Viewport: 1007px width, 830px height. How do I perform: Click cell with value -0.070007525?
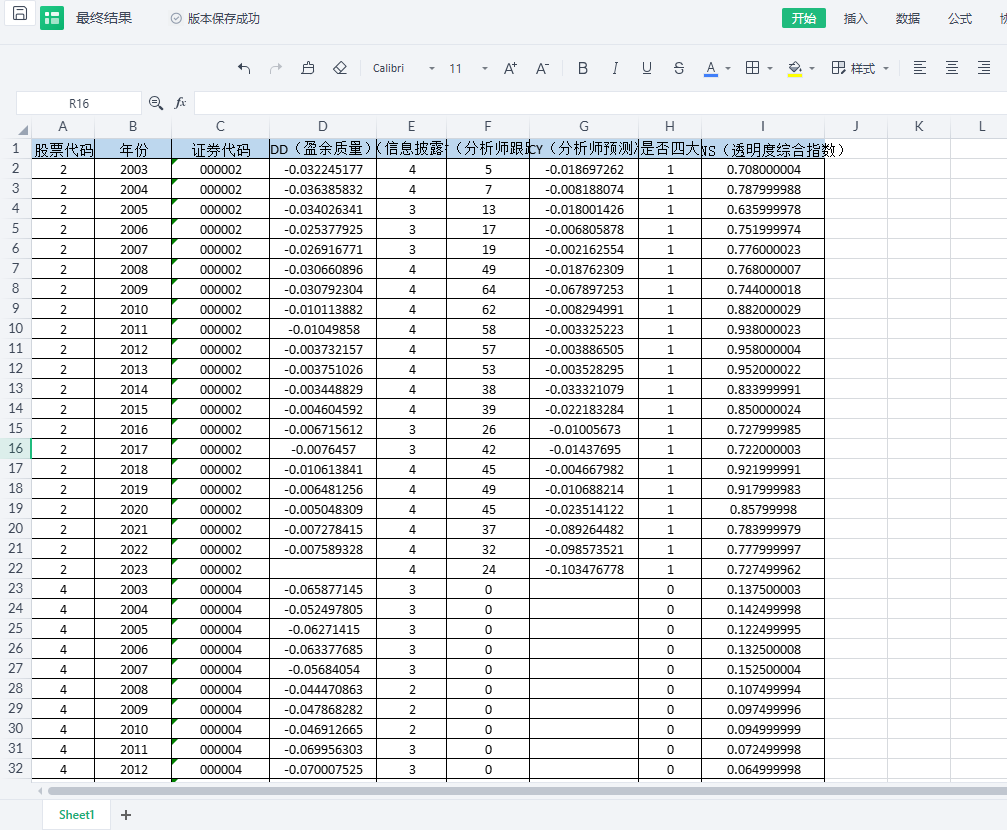click(323, 769)
